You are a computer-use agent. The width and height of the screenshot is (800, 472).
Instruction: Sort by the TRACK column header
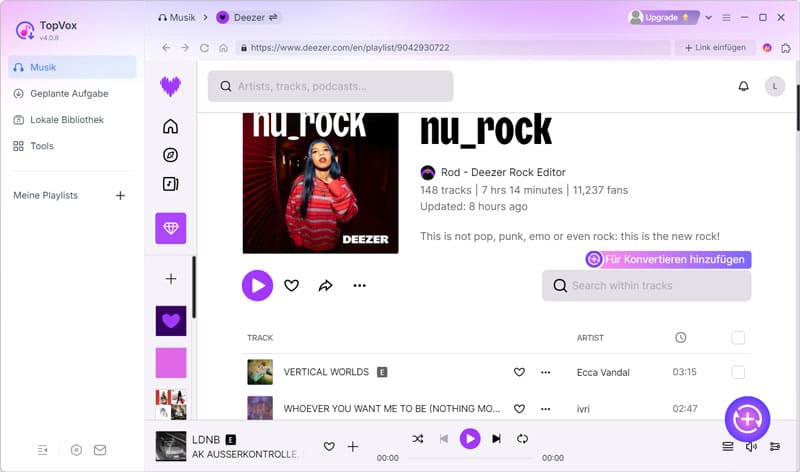[260, 338]
